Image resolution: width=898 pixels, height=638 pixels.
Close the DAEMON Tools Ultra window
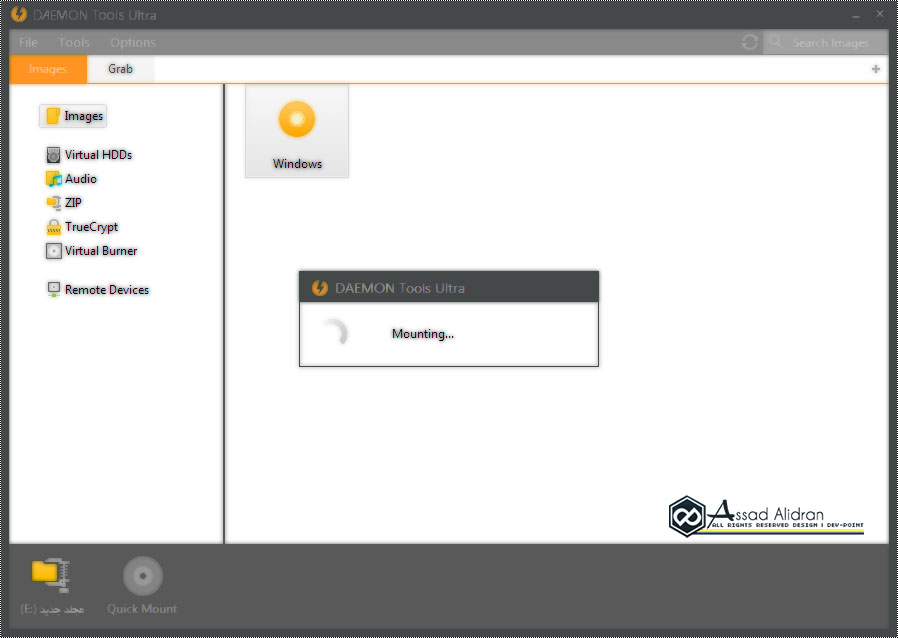880,14
